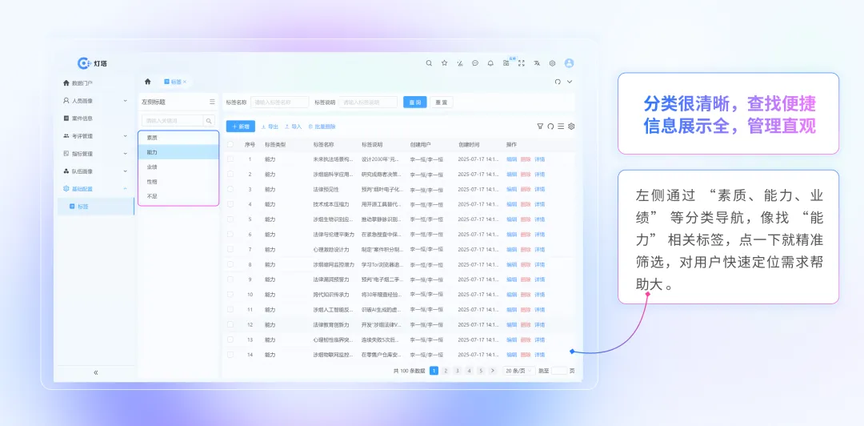Click the 导出 export link
The image size is (864, 426).
pos(270,127)
